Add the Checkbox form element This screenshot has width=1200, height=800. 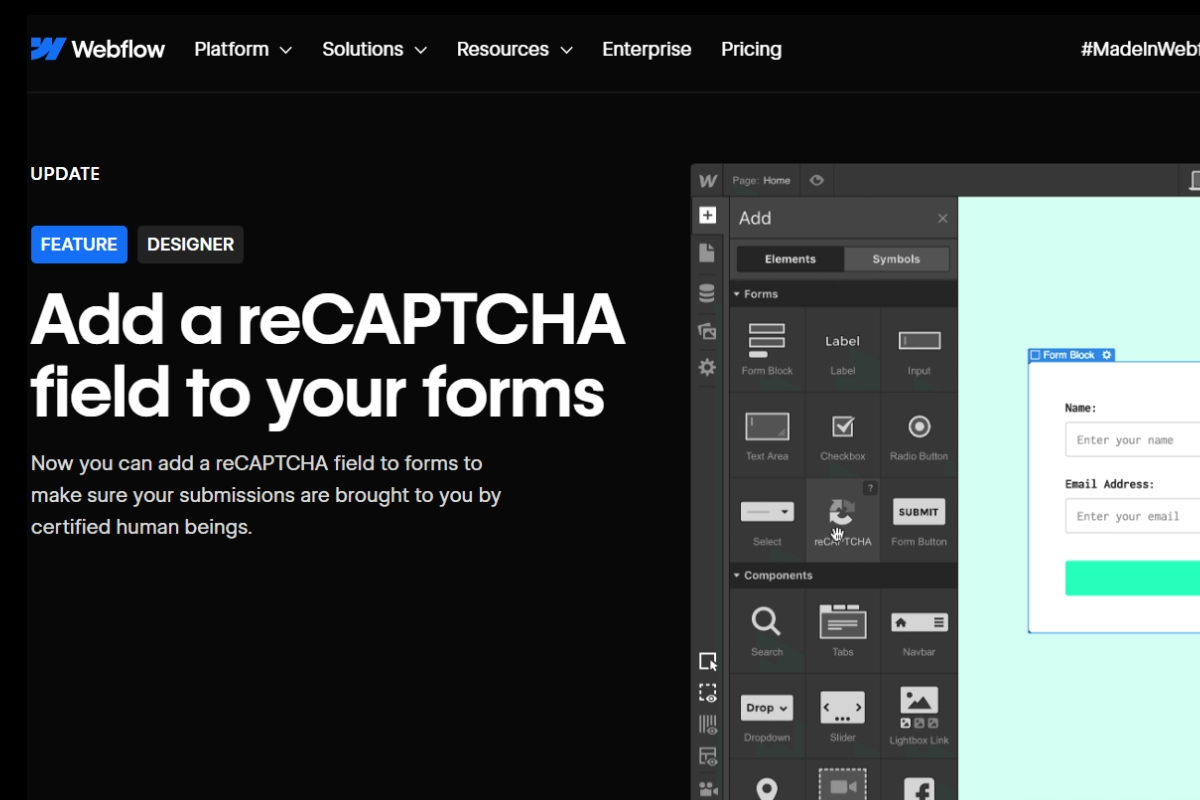tap(843, 433)
